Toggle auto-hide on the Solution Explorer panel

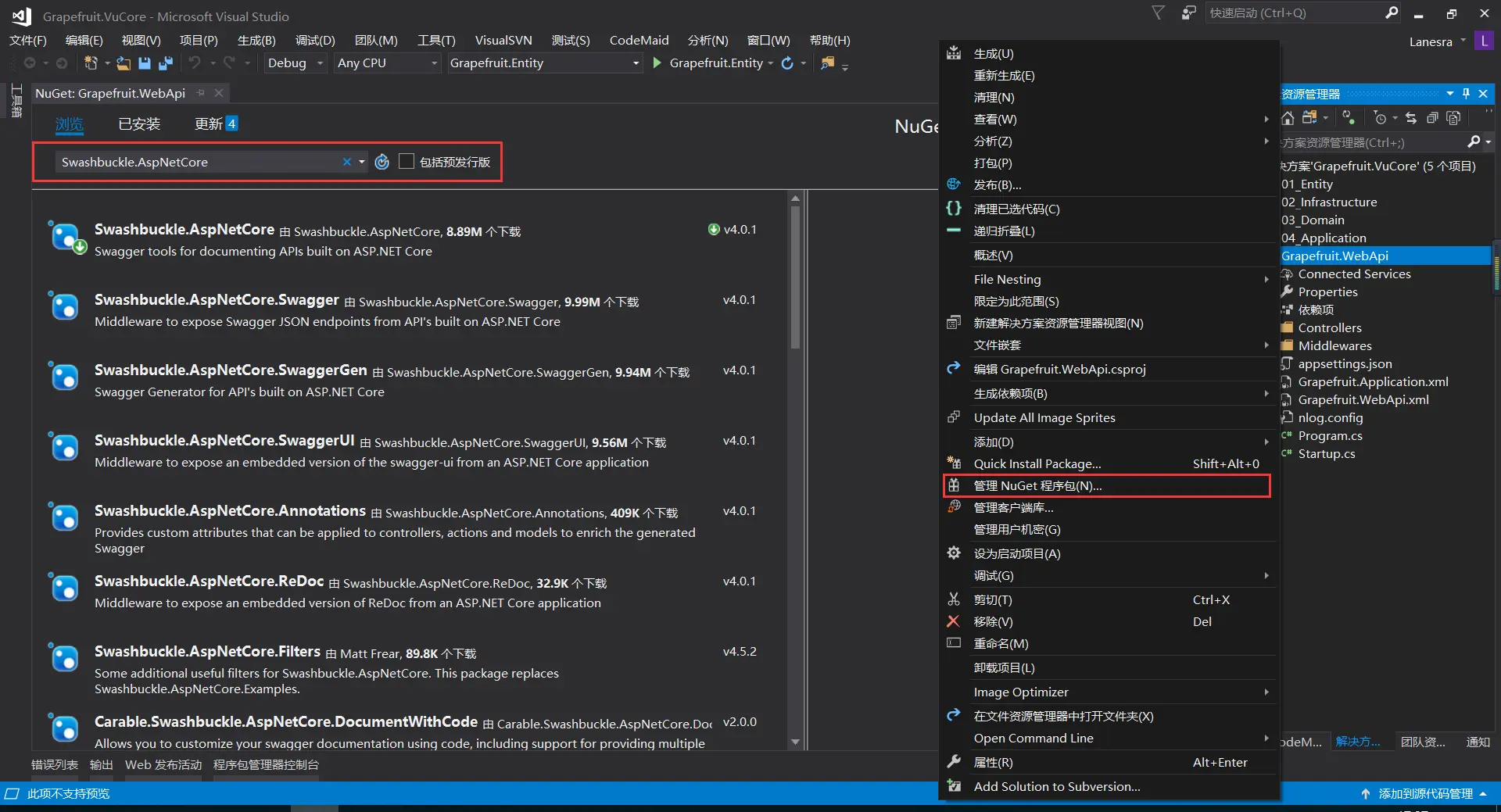(x=1466, y=93)
